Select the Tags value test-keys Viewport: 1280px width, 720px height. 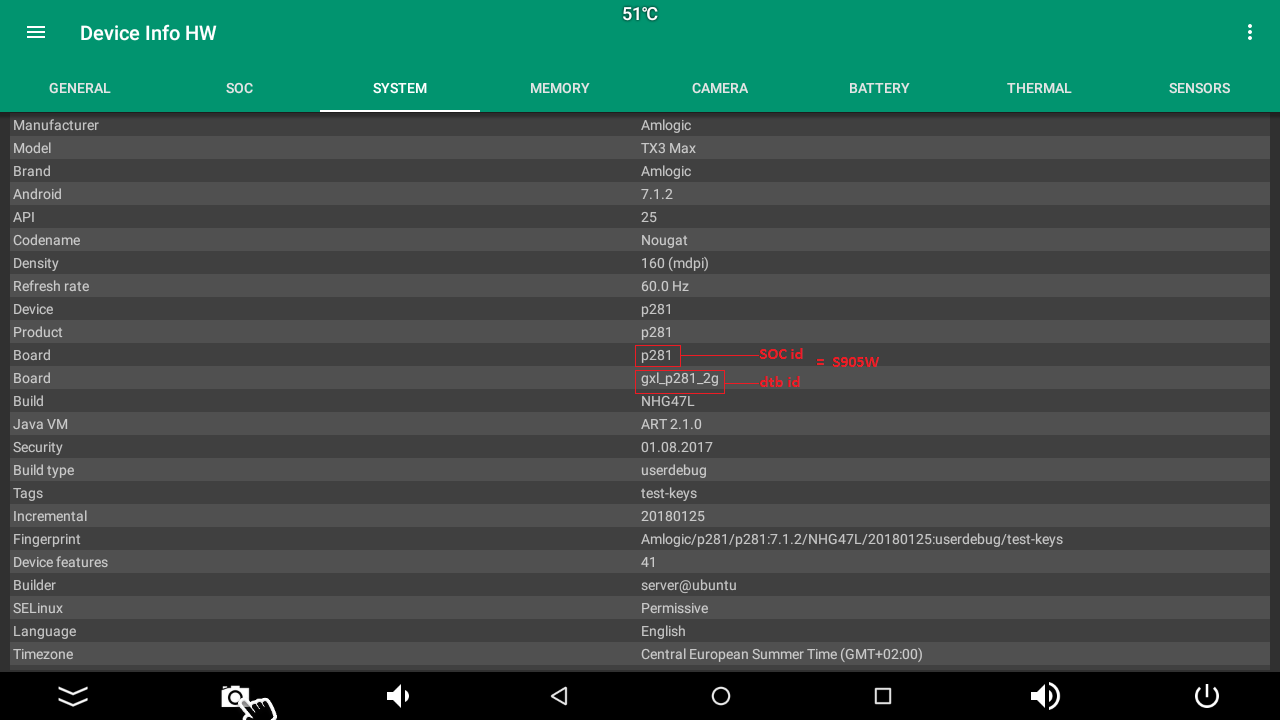click(669, 493)
